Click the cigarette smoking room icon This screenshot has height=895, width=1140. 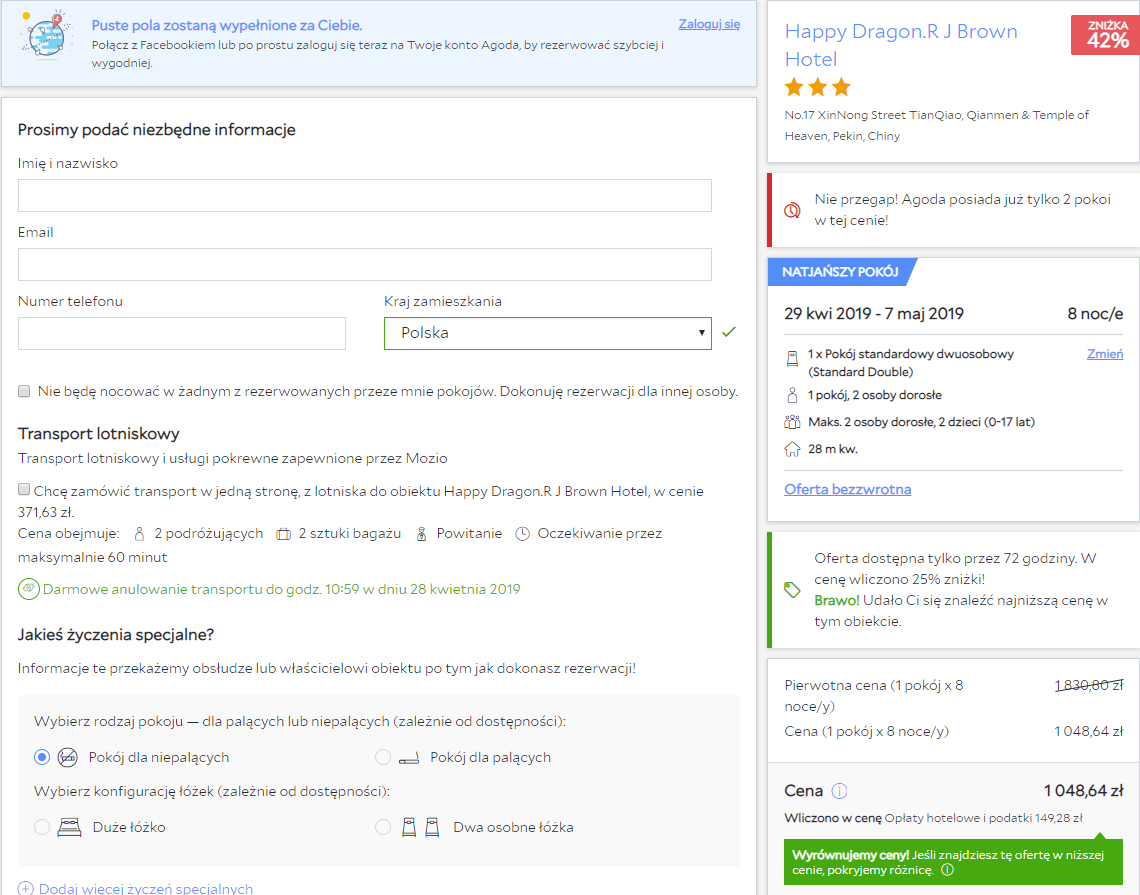[x=409, y=759]
